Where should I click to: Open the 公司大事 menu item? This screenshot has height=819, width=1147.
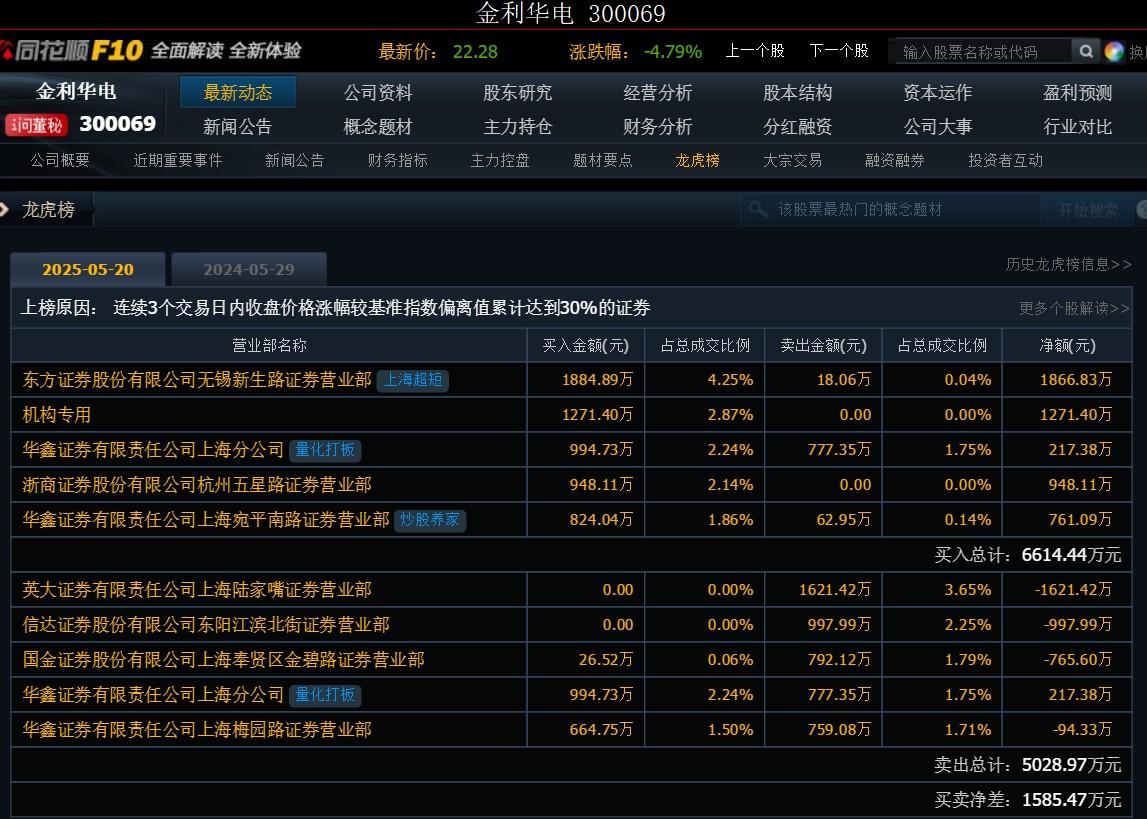938,127
